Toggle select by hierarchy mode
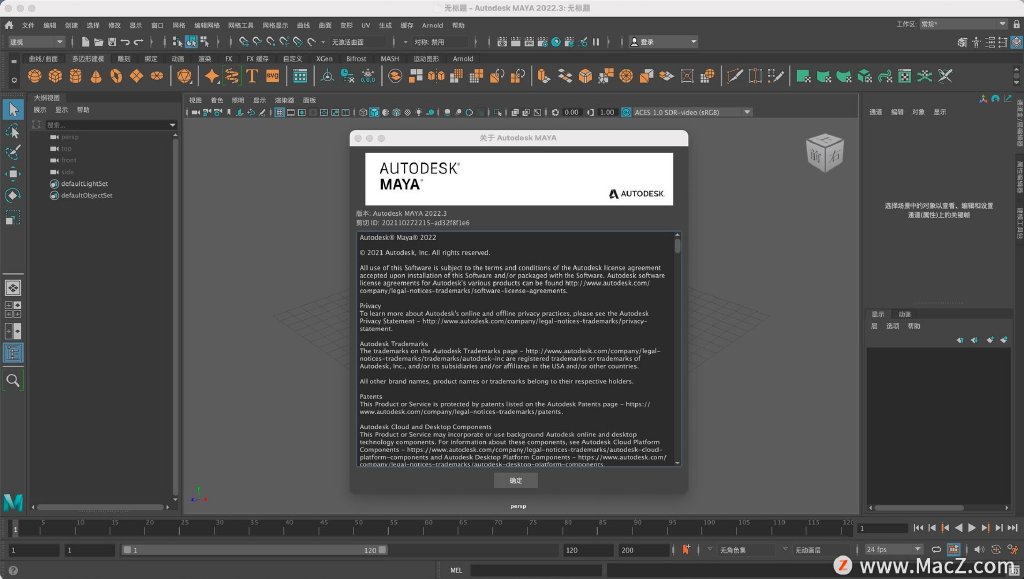The height and width of the screenshot is (579, 1024). 177,42
